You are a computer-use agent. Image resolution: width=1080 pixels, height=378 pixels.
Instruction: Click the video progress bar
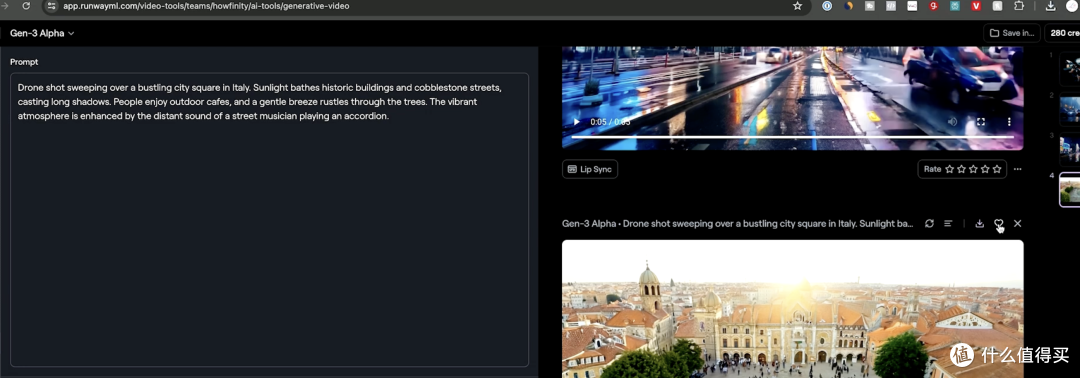click(792, 136)
